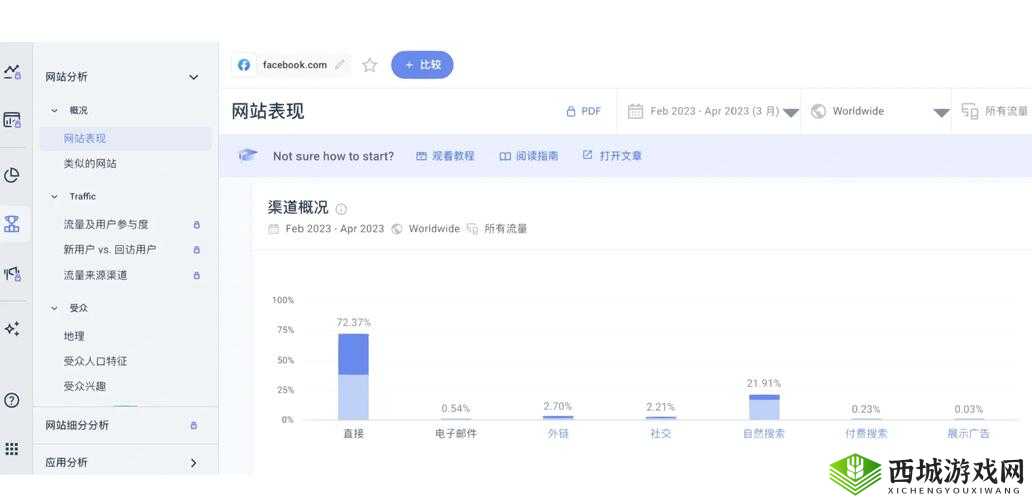Select the pie chart icon in left rail
This screenshot has width=1032, height=500.
click(12, 175)
